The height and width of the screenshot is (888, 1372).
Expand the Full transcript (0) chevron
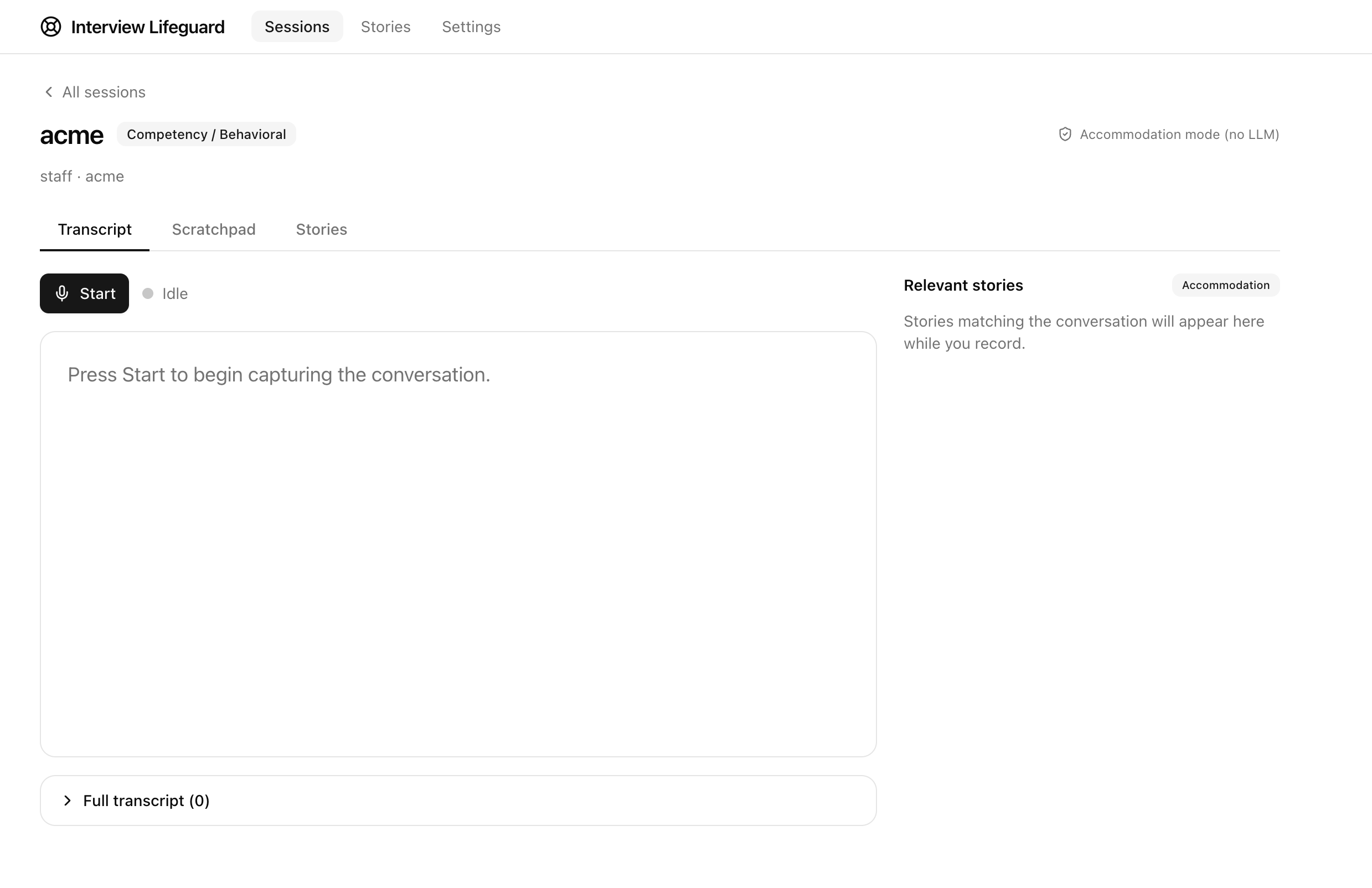(68, 801)
